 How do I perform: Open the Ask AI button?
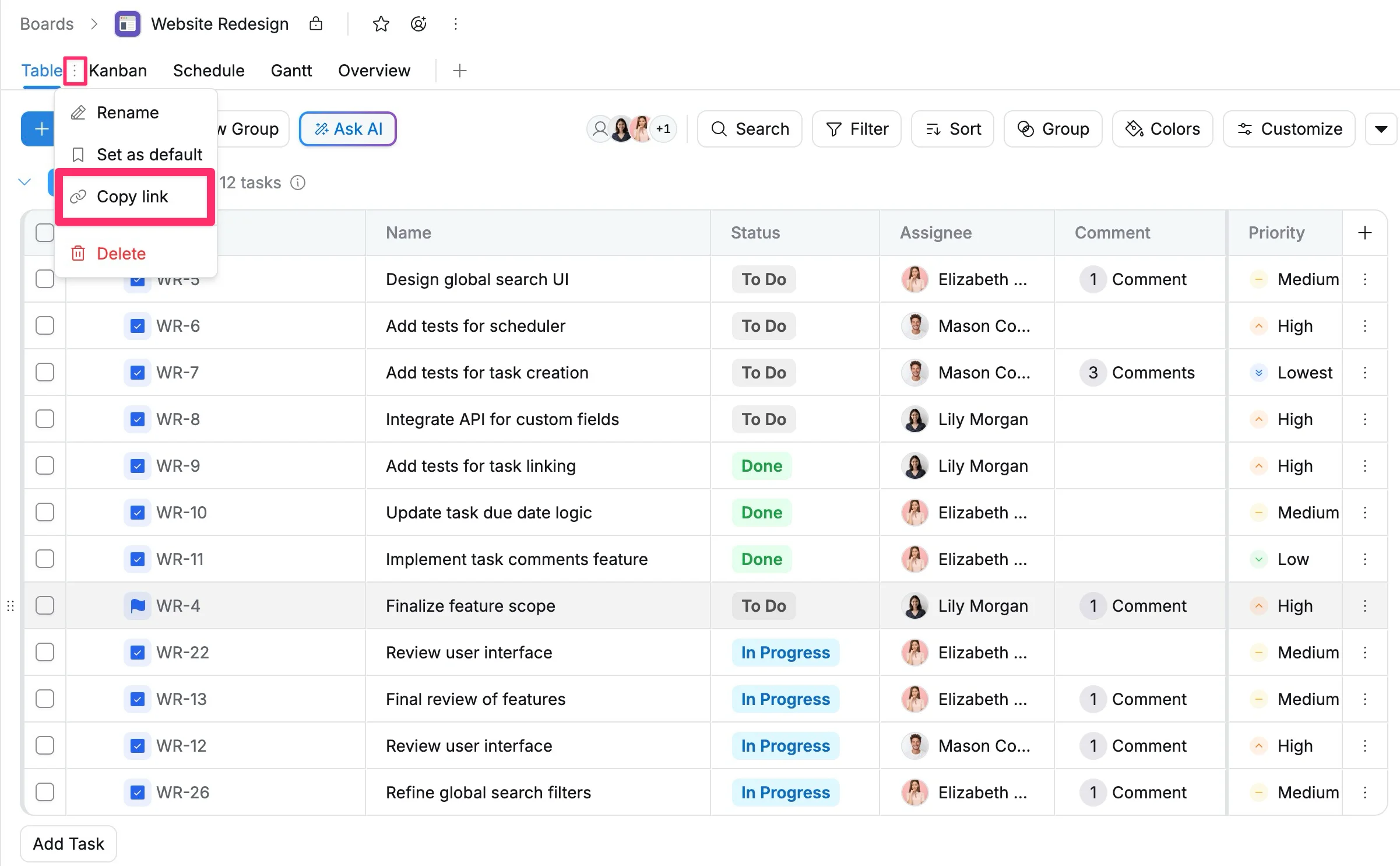[348, 129]
